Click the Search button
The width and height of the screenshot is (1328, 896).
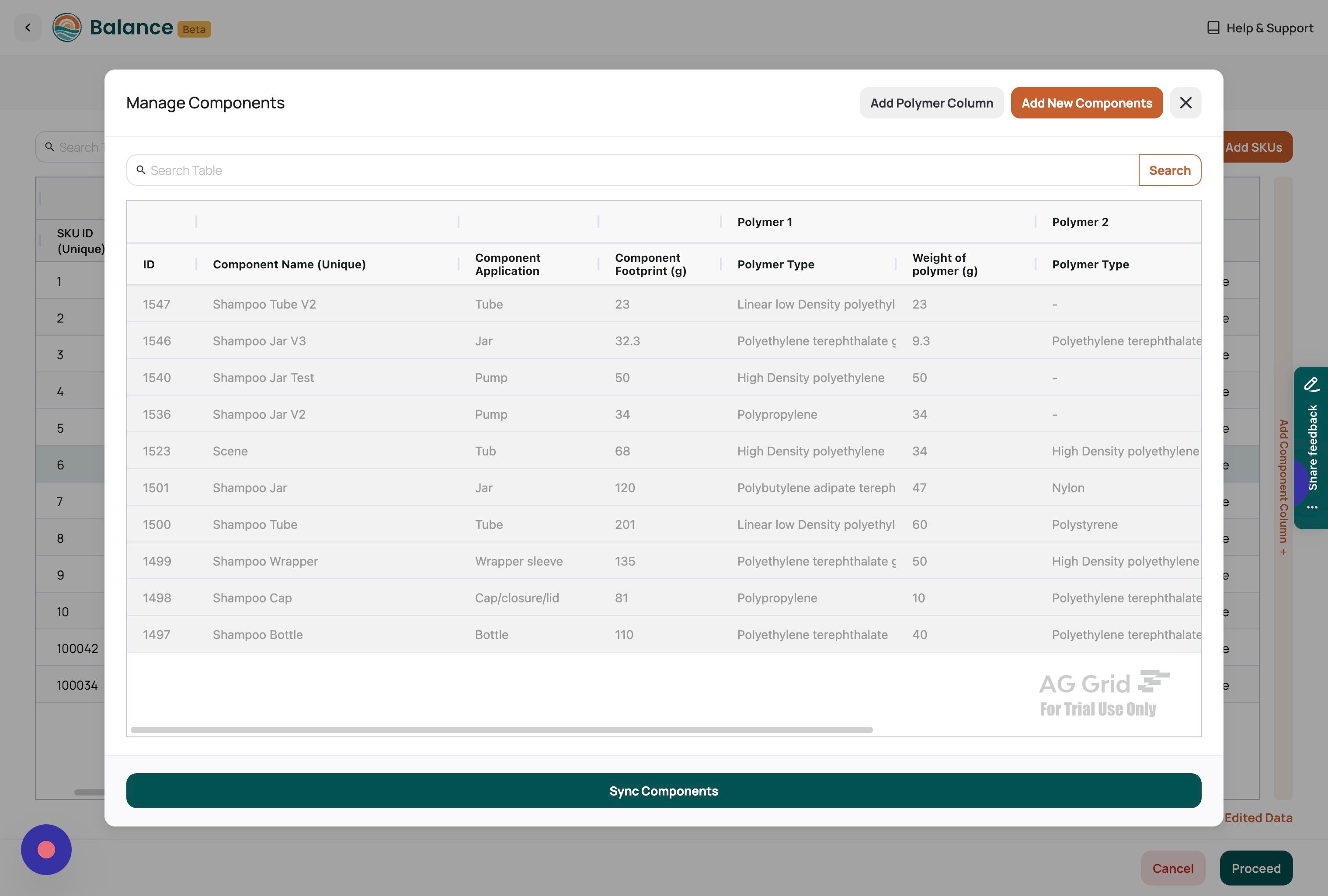(x=1170, y=170)
